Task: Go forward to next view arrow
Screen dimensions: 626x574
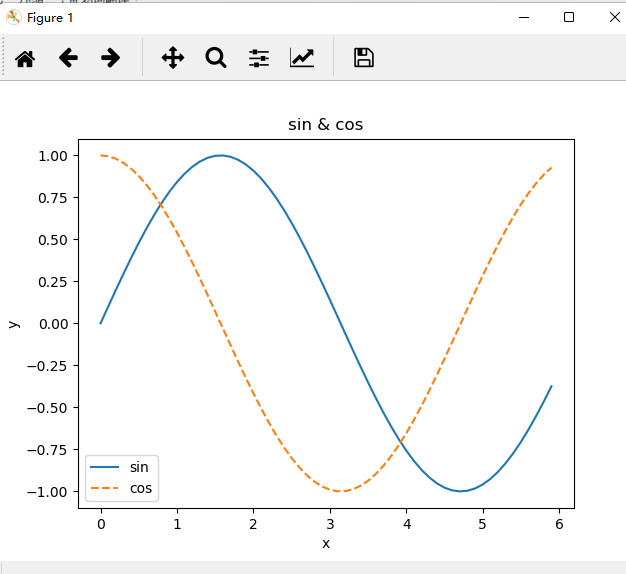Action: 111,58
